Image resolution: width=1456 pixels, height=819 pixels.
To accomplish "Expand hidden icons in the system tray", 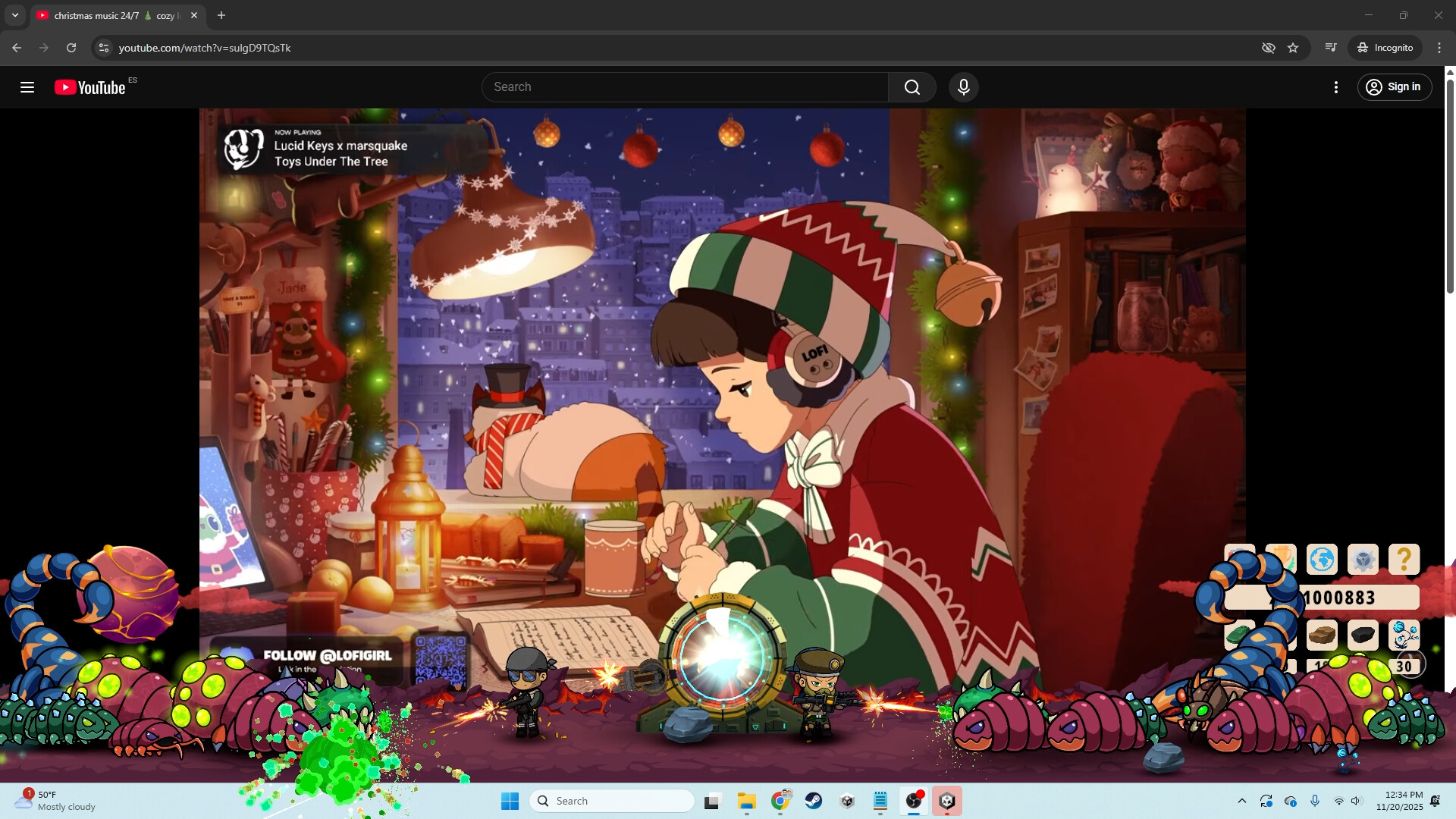I will pyautogui.click(x=1242, y=801).
